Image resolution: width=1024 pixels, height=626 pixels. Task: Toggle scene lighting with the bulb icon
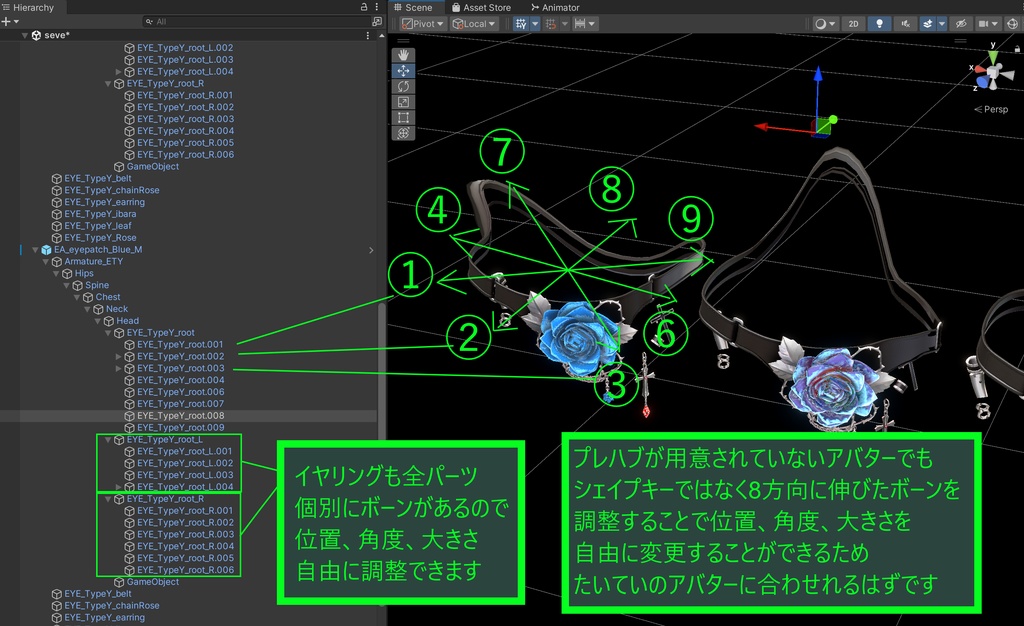pyautogui.click(x=879, y=22)
